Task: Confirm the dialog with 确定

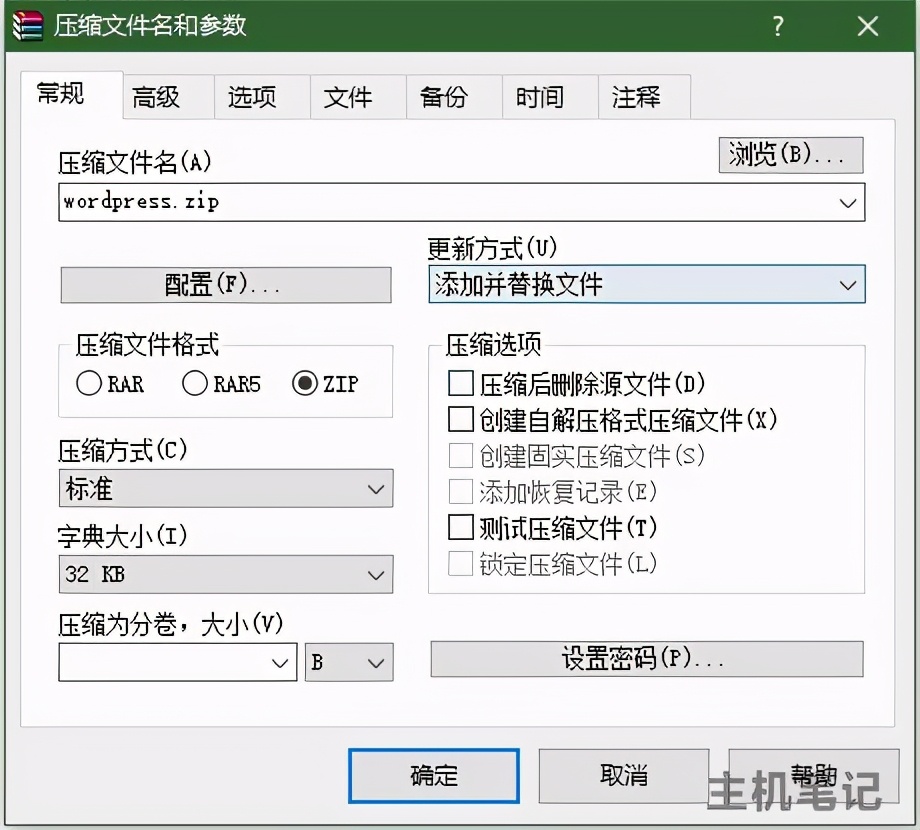Action: coord(433,776)
